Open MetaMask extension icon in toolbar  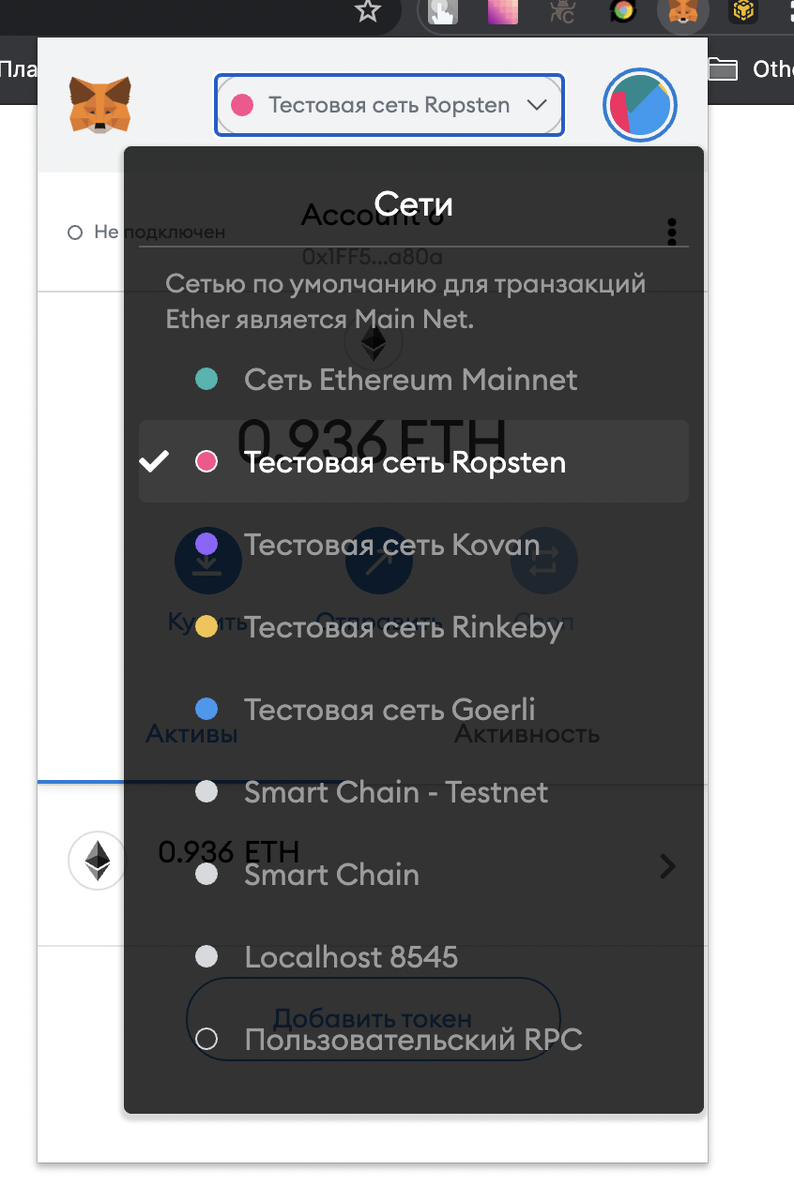click(684, 12)
